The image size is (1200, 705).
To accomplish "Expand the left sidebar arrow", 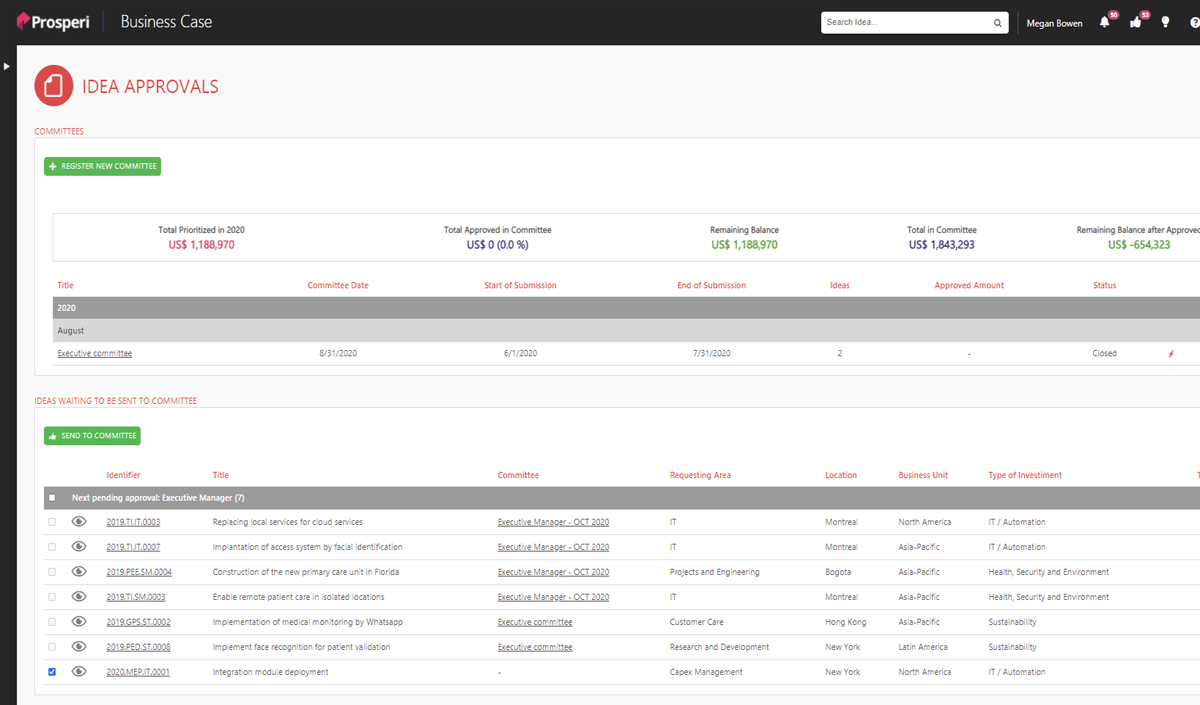I will [x=6, y=66].
